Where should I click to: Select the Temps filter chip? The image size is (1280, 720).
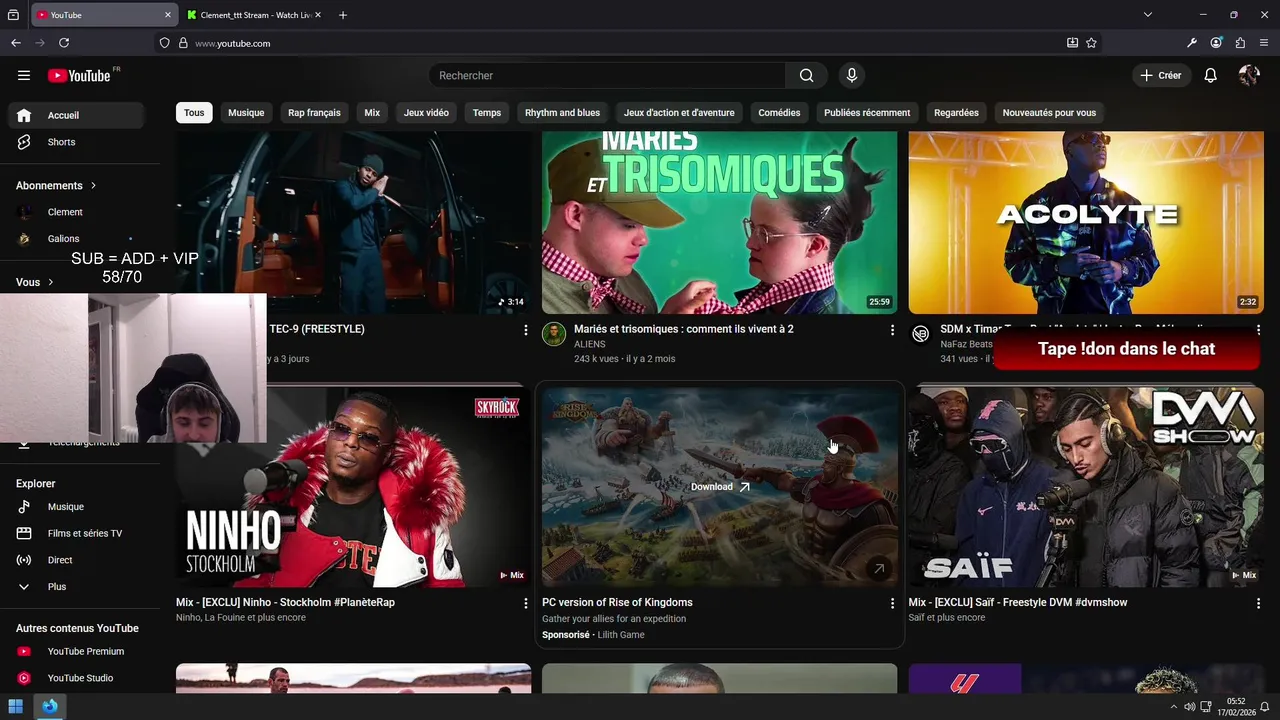[487, 113]
